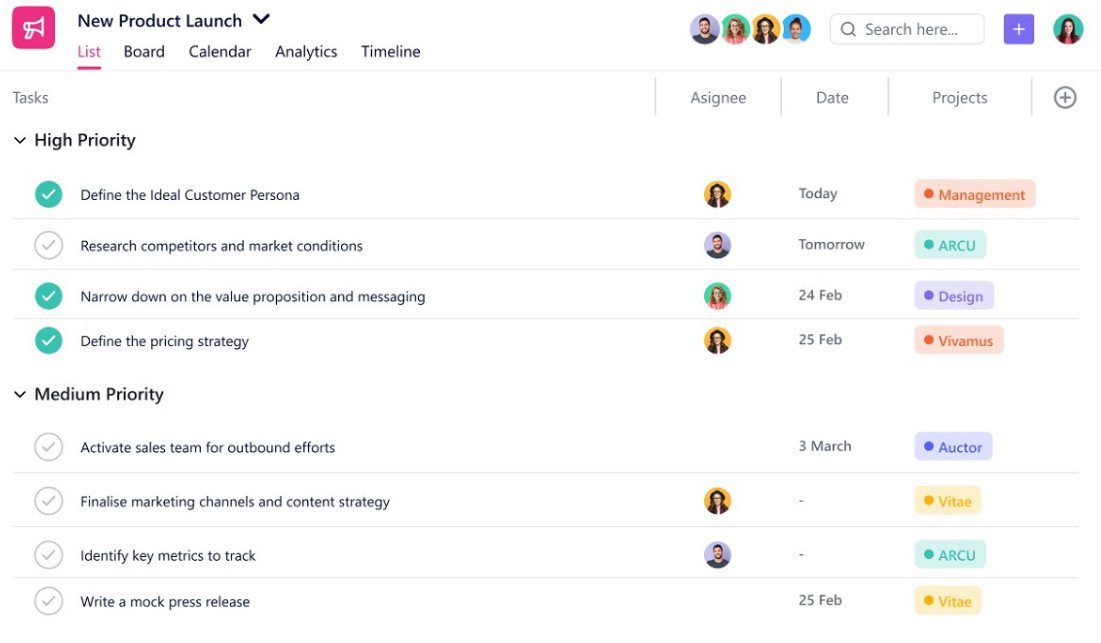
Task: Click inside the search input field
Action: click(910, 29)
